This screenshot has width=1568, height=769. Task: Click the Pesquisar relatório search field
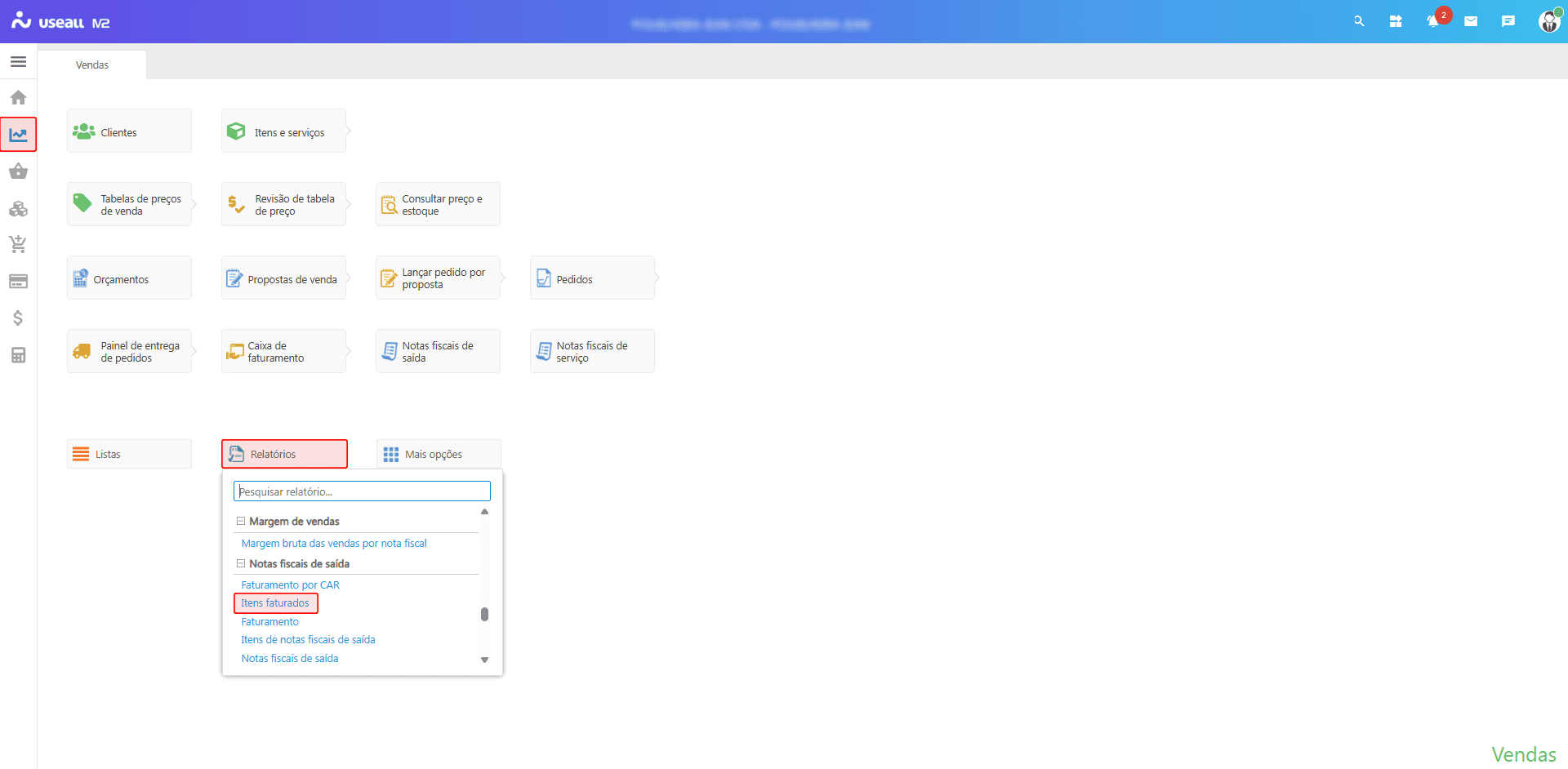[362, 491]
